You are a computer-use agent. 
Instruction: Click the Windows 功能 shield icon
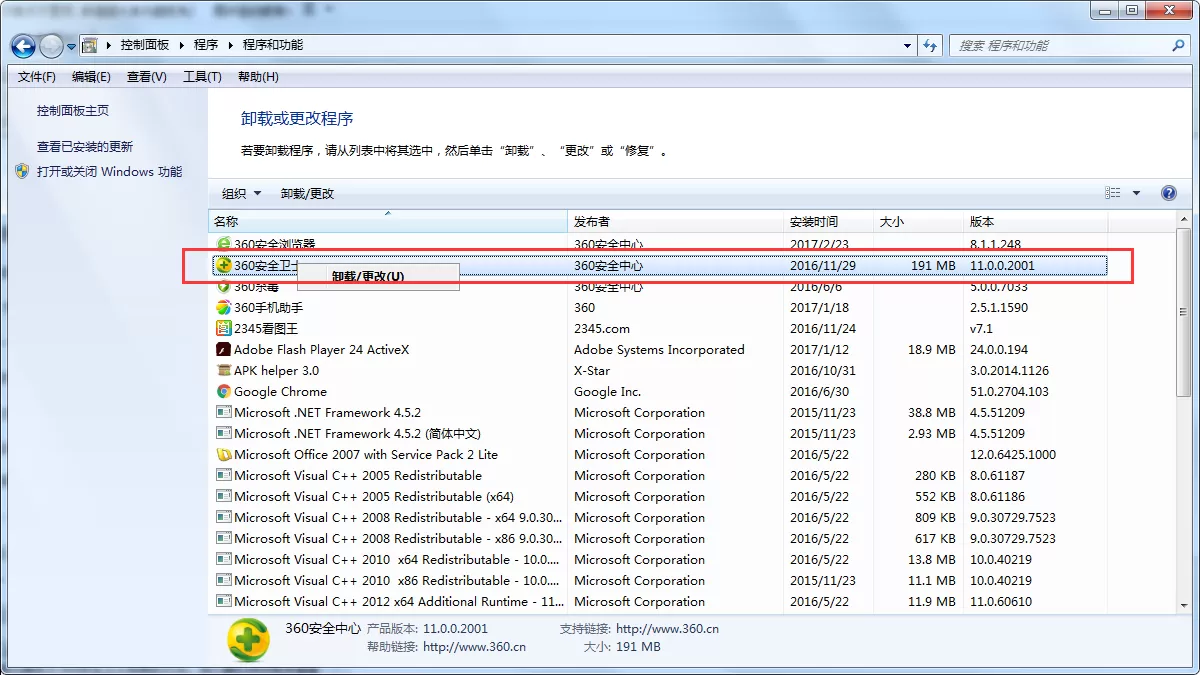22,171
